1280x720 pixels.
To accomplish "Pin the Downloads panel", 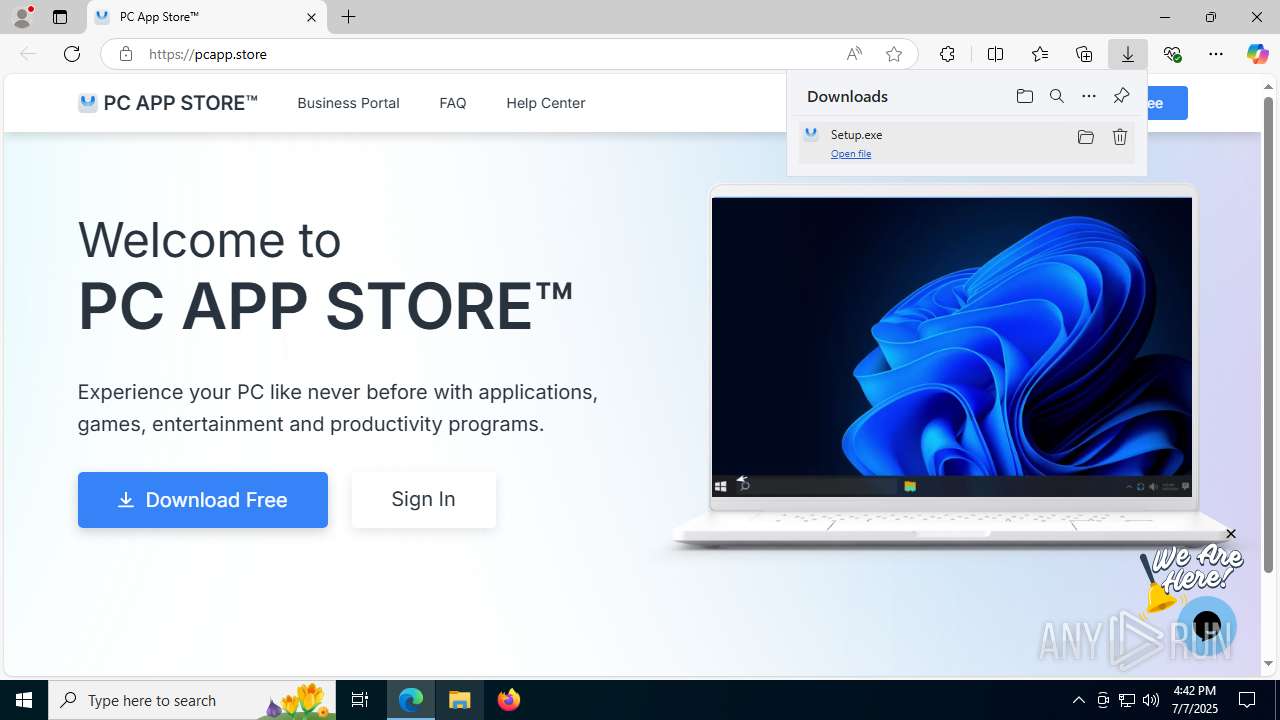I will (1121, 96).
